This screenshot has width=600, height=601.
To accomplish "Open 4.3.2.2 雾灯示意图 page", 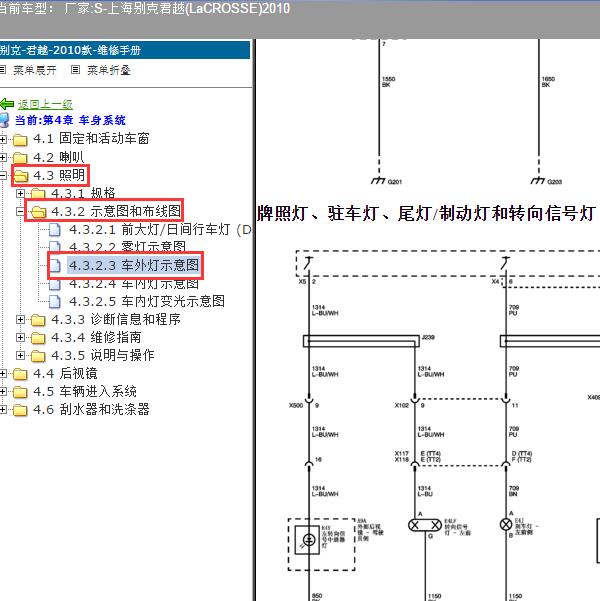I will (127, 247).
